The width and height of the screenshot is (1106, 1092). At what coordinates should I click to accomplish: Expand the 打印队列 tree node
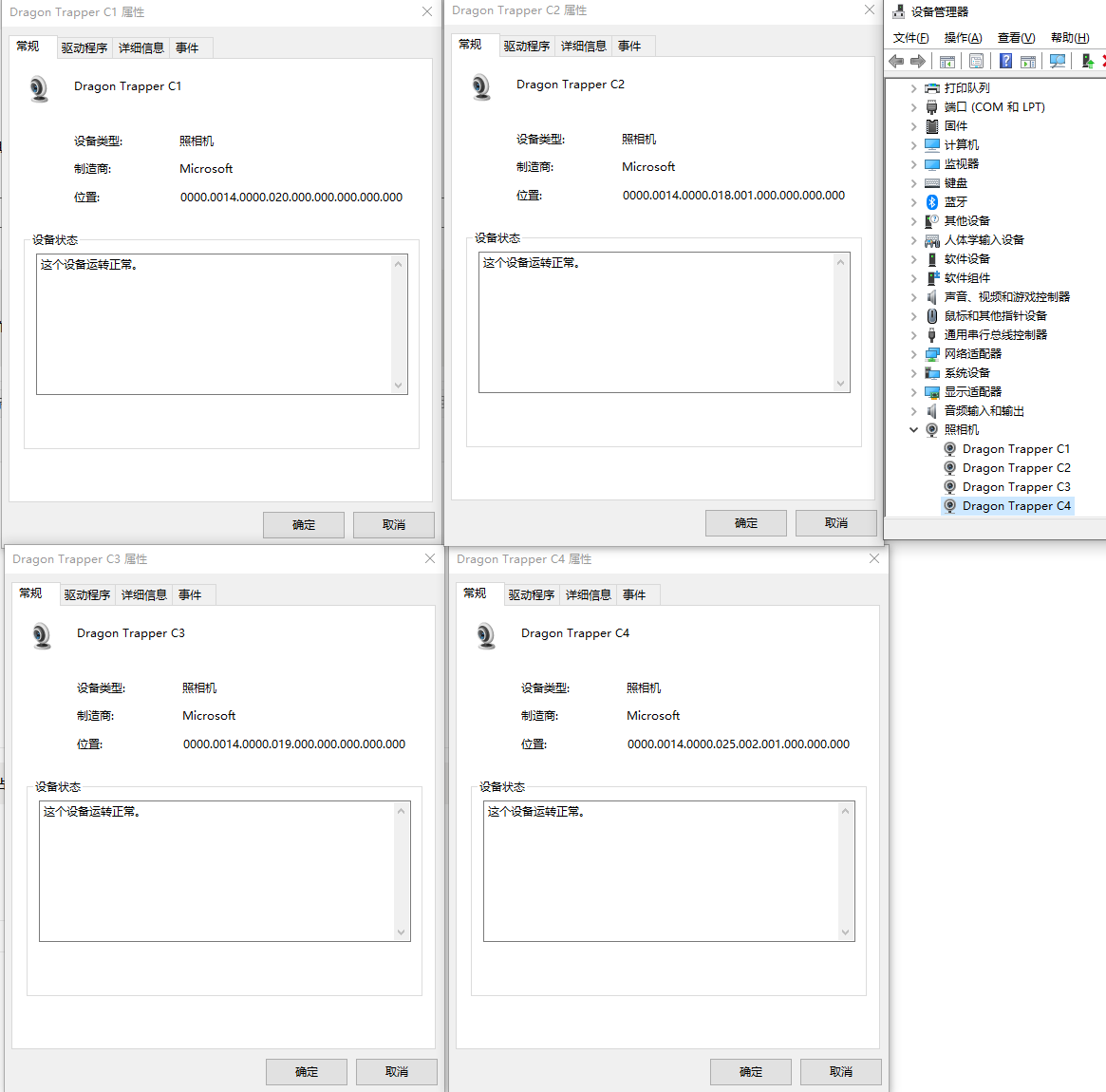click(x=913, y=88)
